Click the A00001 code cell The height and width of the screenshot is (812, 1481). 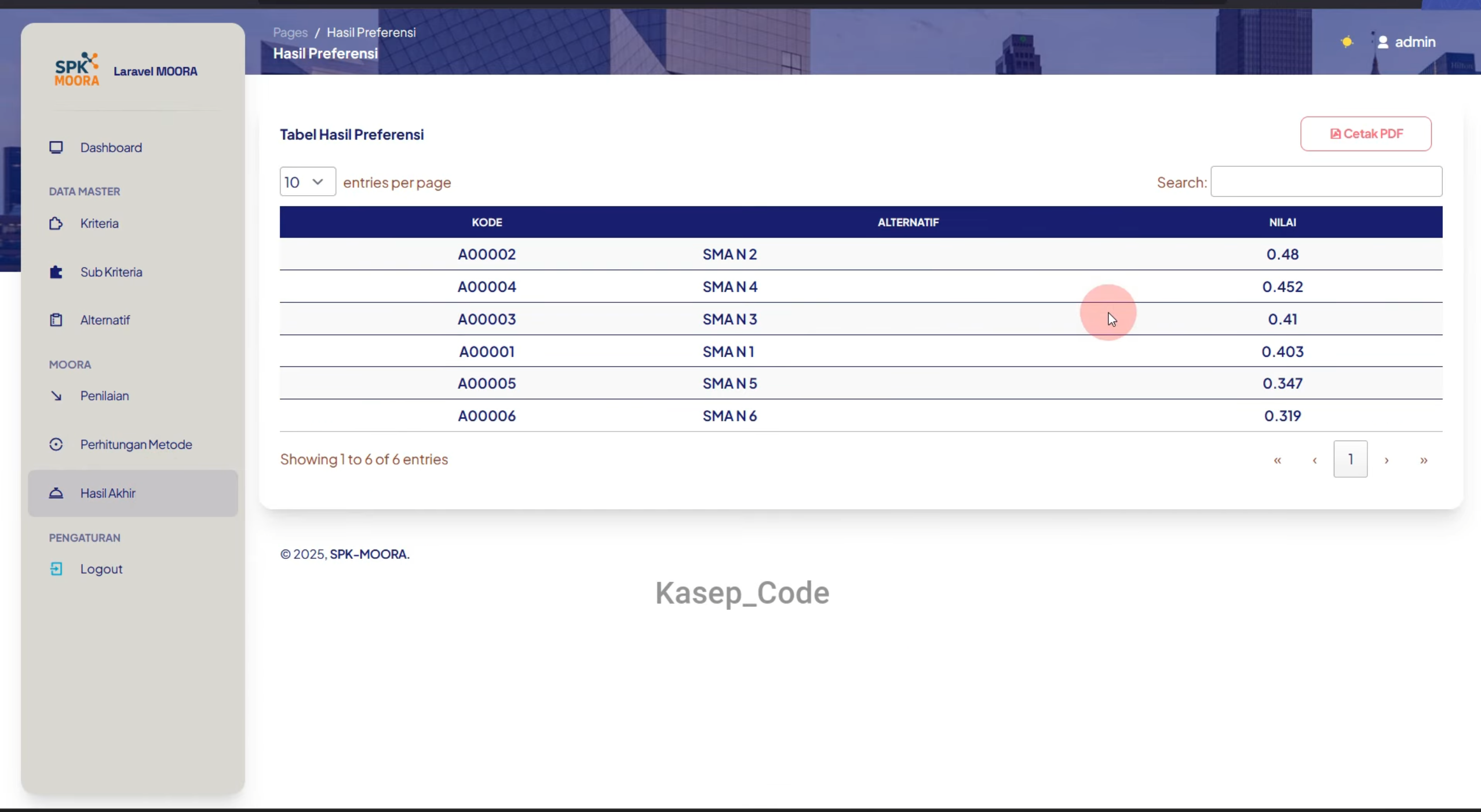pyautogui.click(x=487, y=352)
